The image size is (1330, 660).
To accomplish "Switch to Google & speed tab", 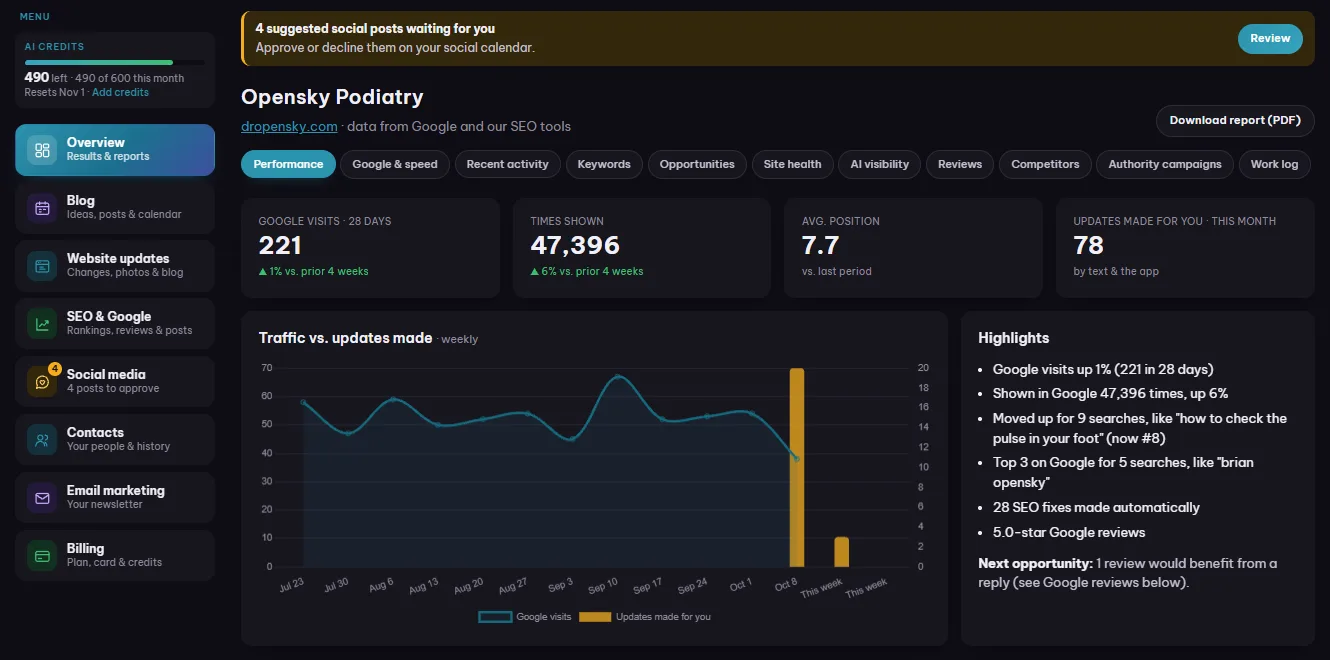I will click(395, 164).
